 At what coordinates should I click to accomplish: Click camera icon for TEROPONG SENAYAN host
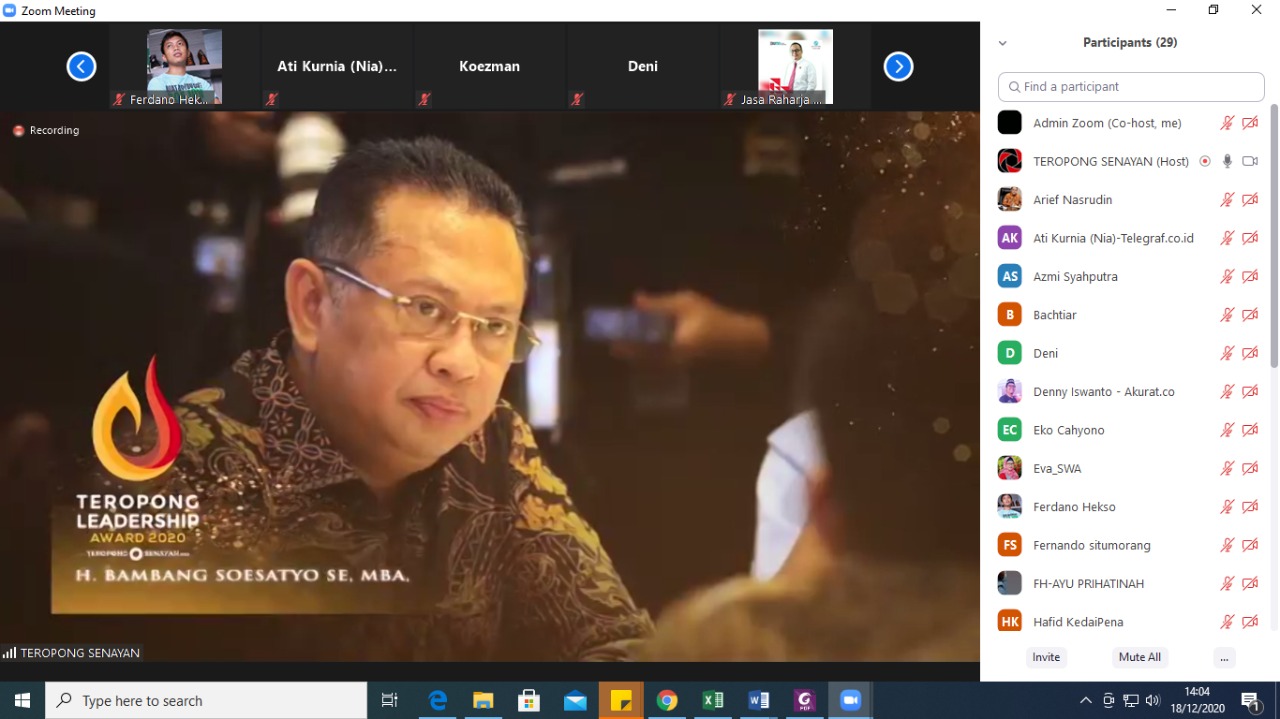[1250, 161]
